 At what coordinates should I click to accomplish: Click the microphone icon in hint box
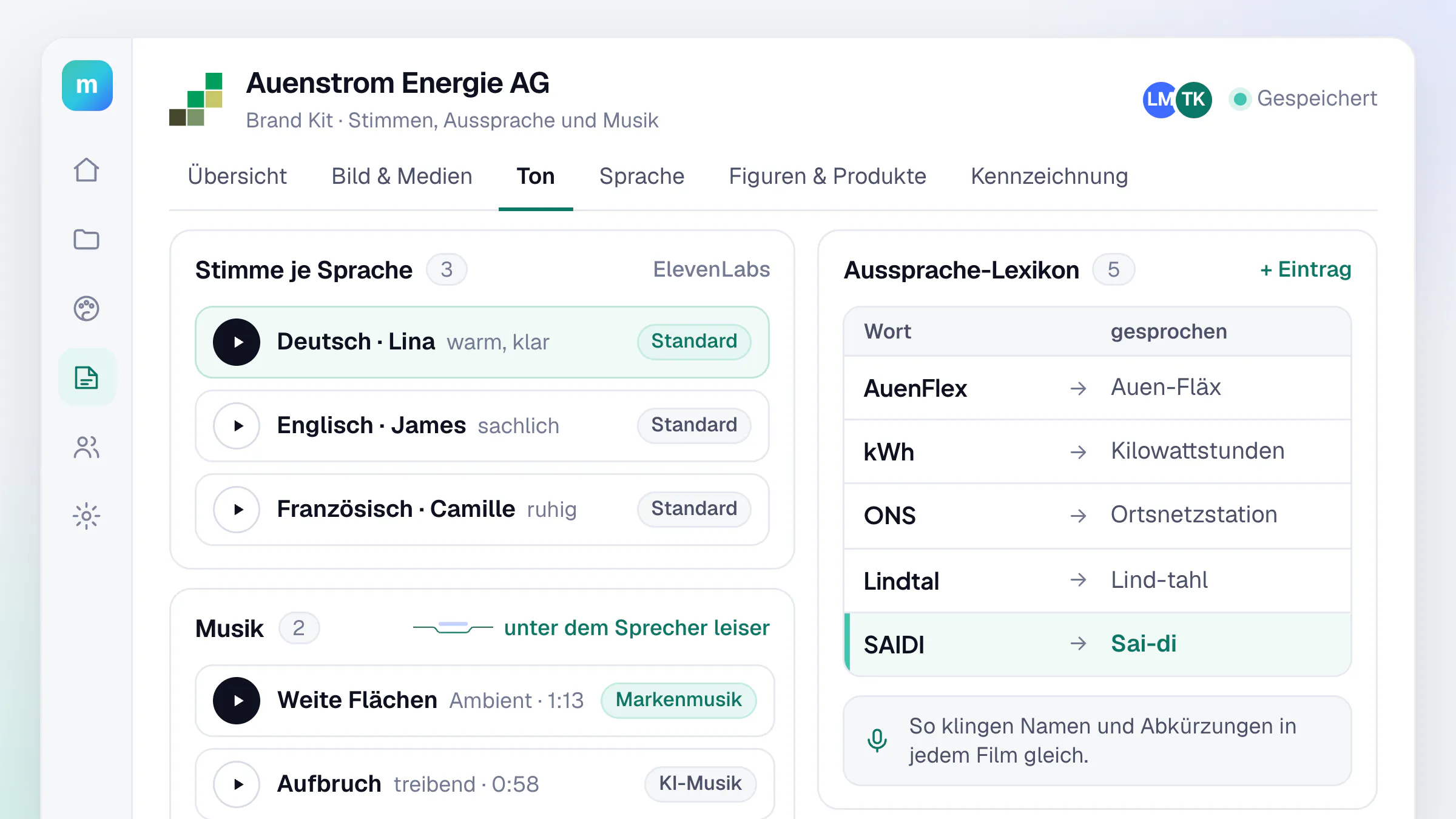point(877,740)
